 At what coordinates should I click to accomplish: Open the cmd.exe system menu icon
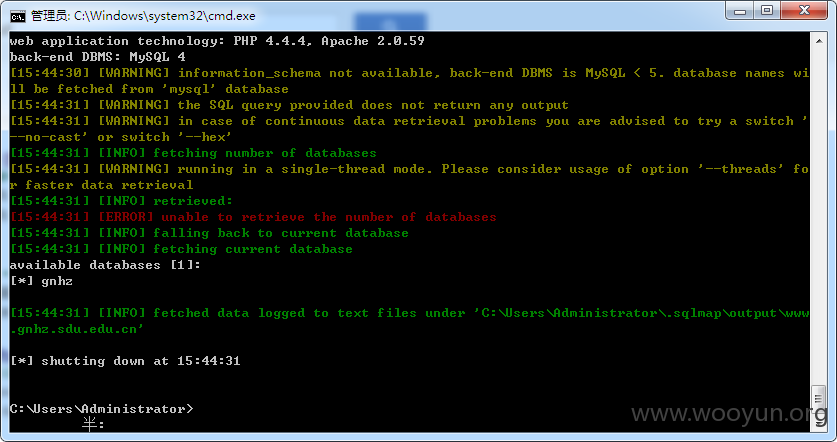pyautogui.click(x=18, y=17)
